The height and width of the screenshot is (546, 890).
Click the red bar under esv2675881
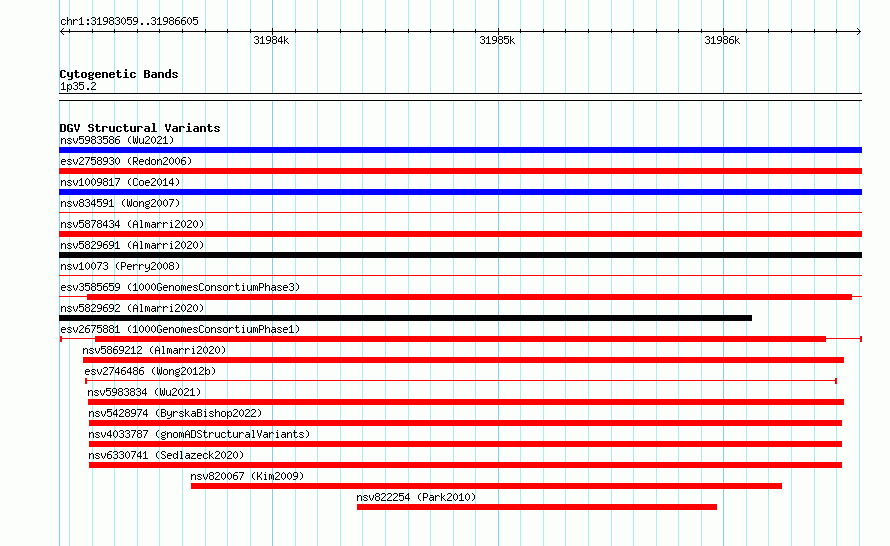pyautogui.click(x=460, y=339)
